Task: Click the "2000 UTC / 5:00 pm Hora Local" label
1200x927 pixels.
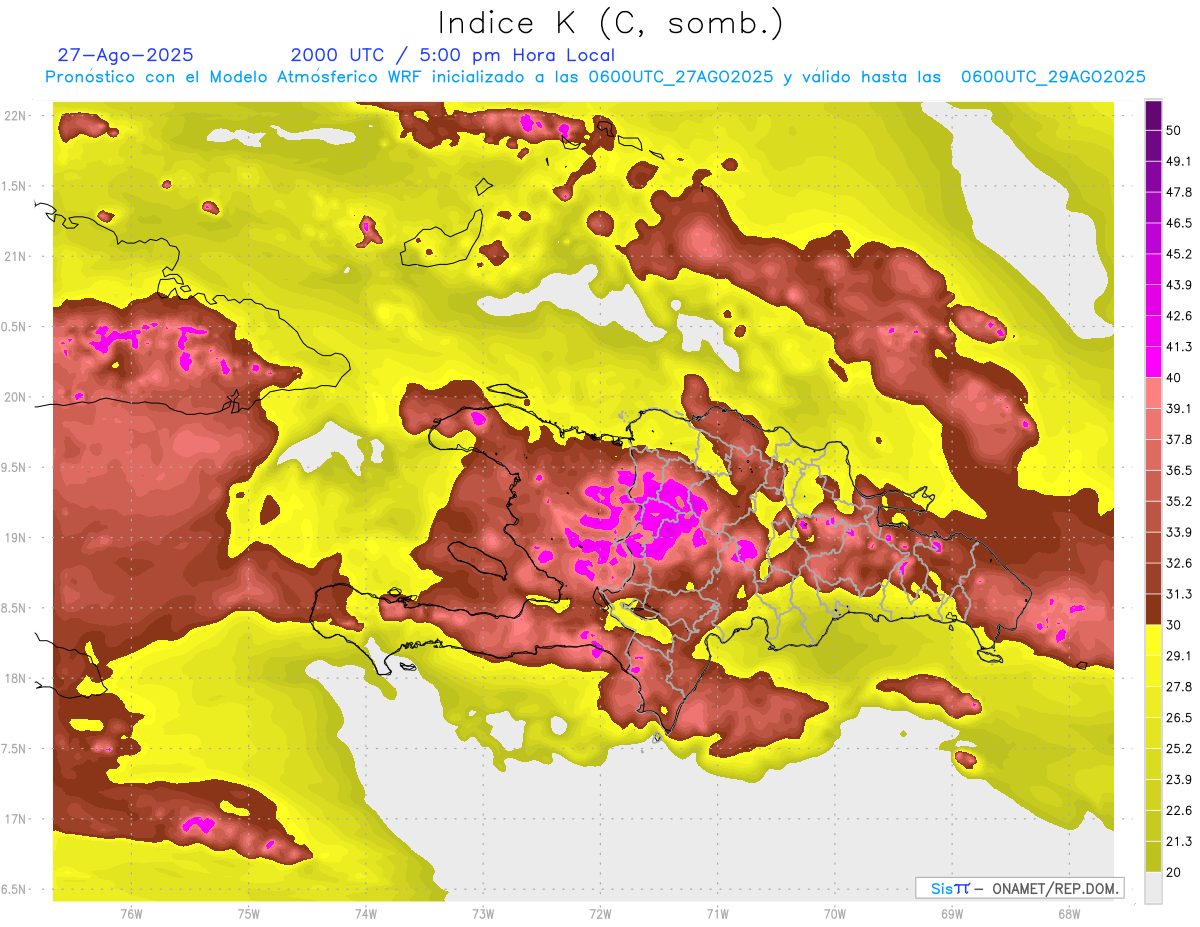Action: (x=452, y=55)
